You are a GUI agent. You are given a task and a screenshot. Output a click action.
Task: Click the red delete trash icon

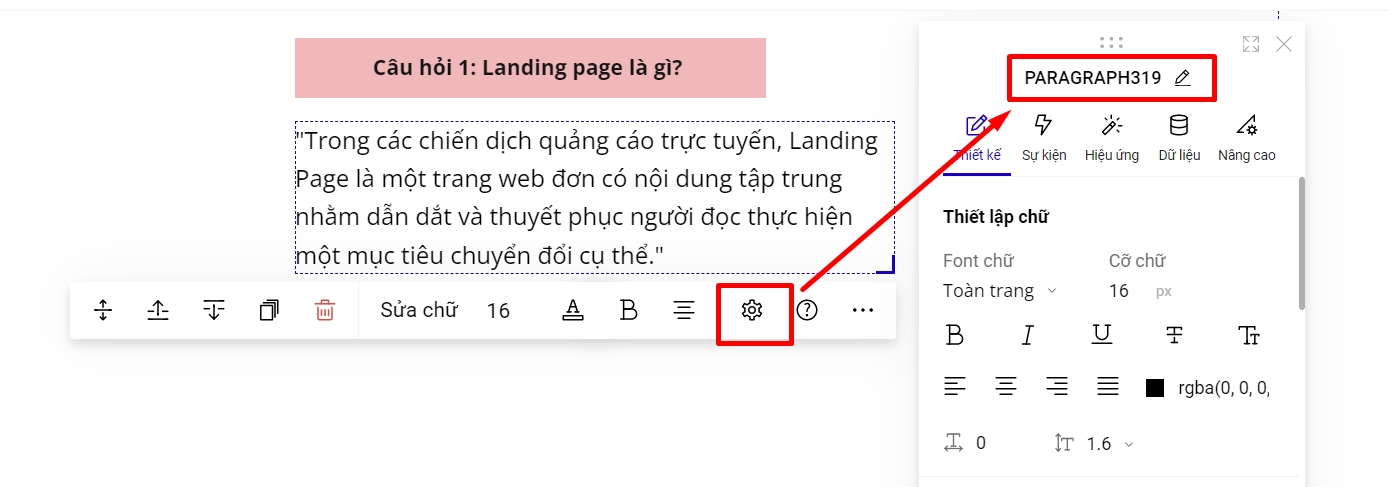pos(324,311)
